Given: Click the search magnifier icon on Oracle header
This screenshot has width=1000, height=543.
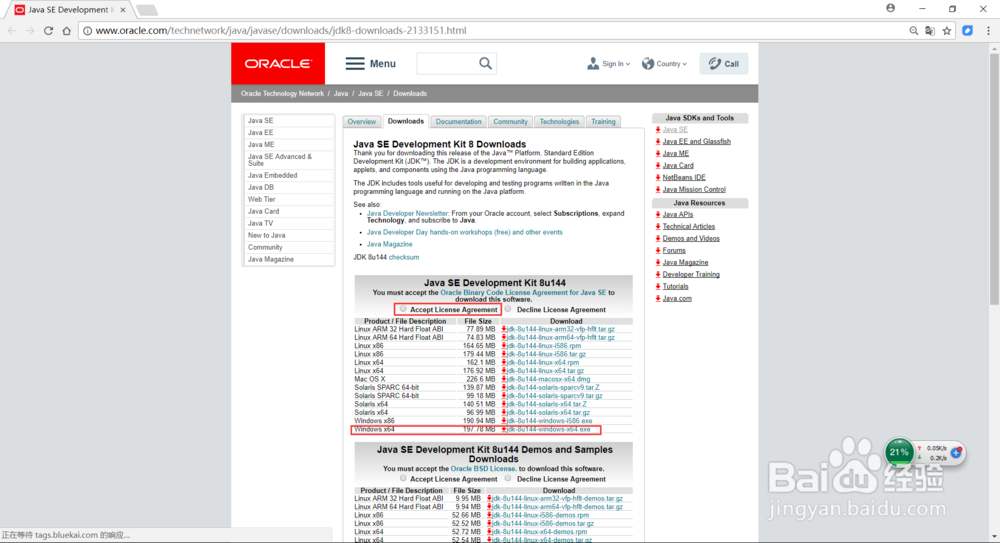Looking at the screenshot, I should 485,63.
